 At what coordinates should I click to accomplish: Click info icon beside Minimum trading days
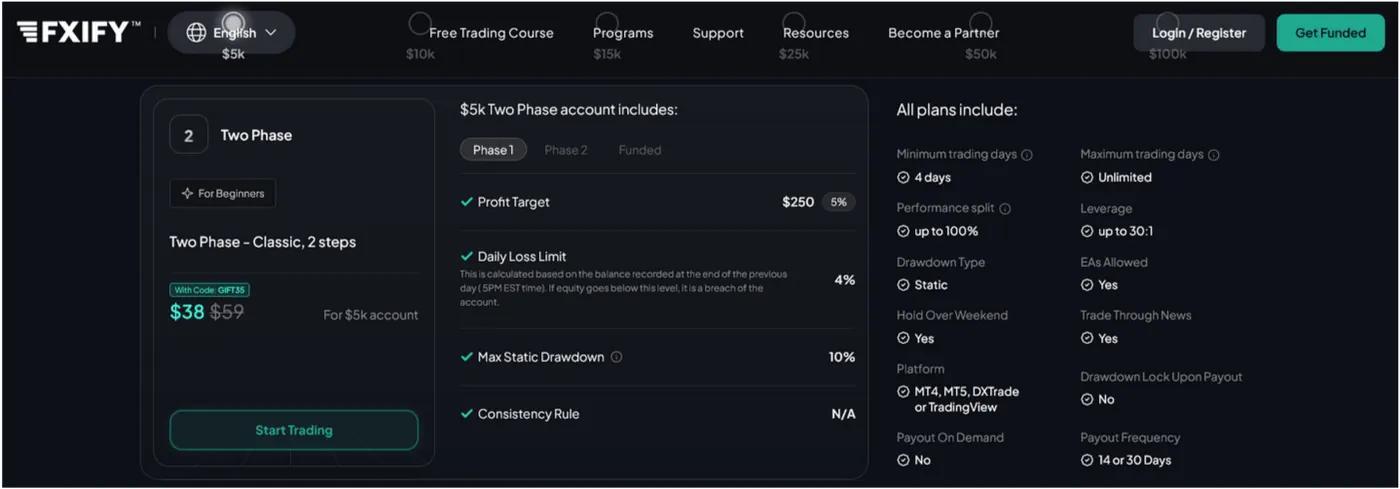pos(1027,155)
